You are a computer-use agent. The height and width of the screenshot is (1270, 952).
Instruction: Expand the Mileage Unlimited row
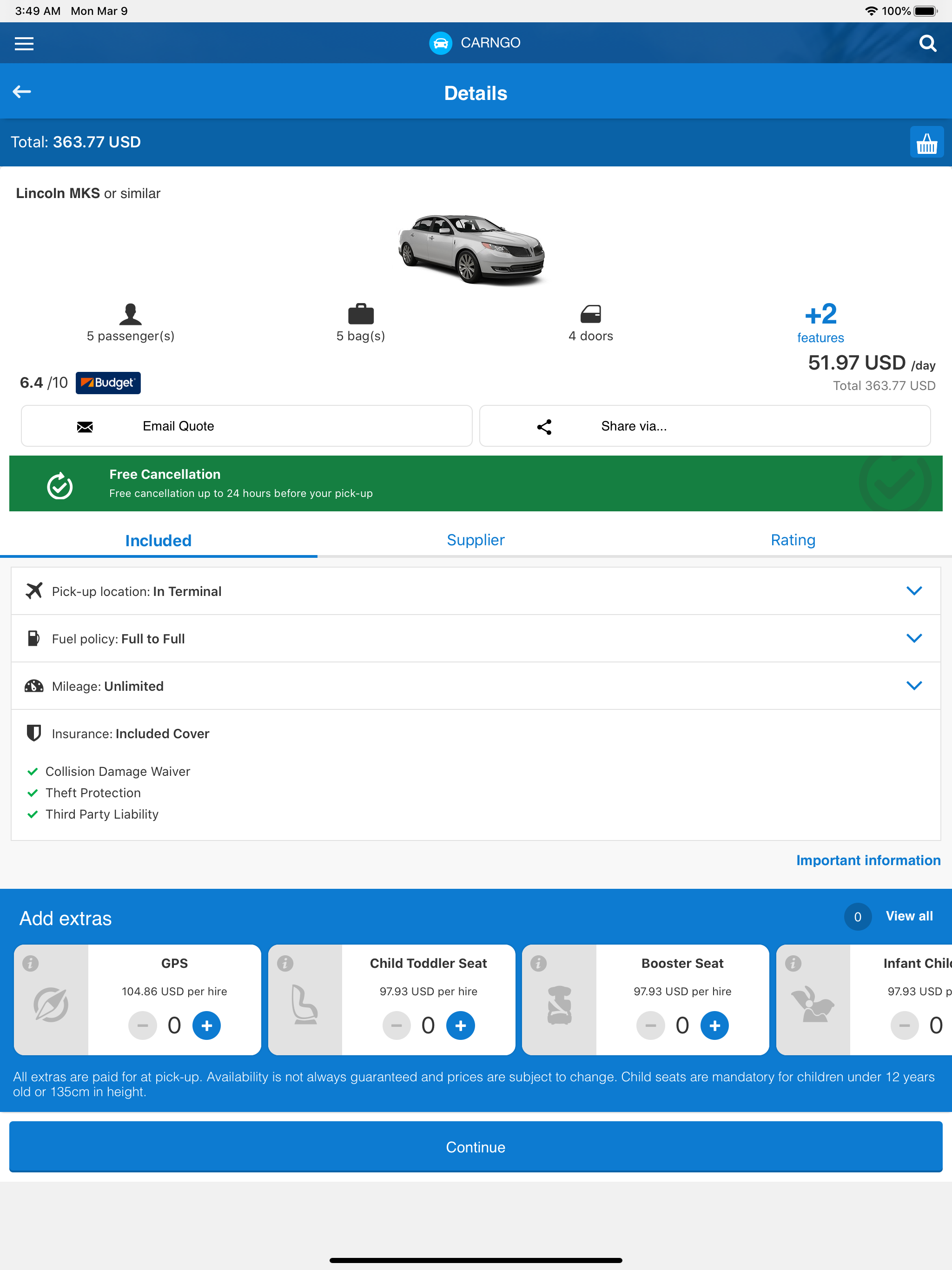click(913, 686)
